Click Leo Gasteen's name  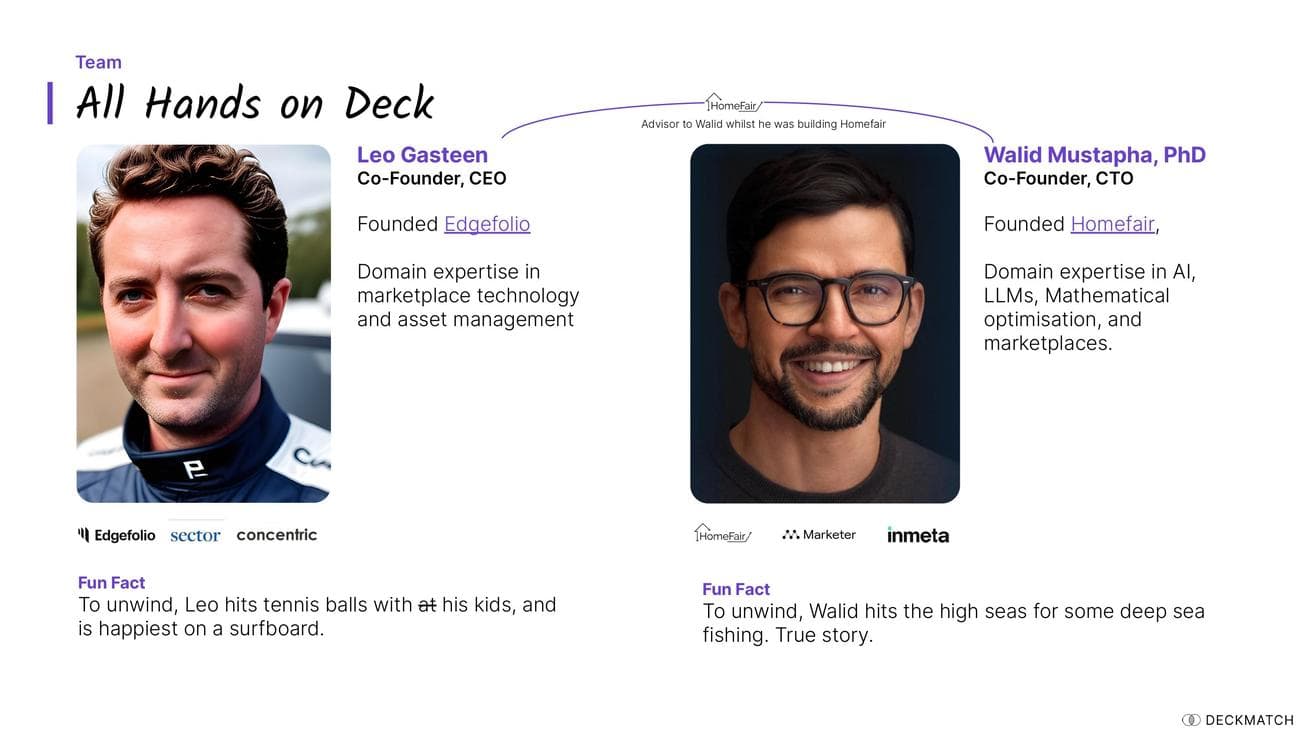[x=422, y=155]
